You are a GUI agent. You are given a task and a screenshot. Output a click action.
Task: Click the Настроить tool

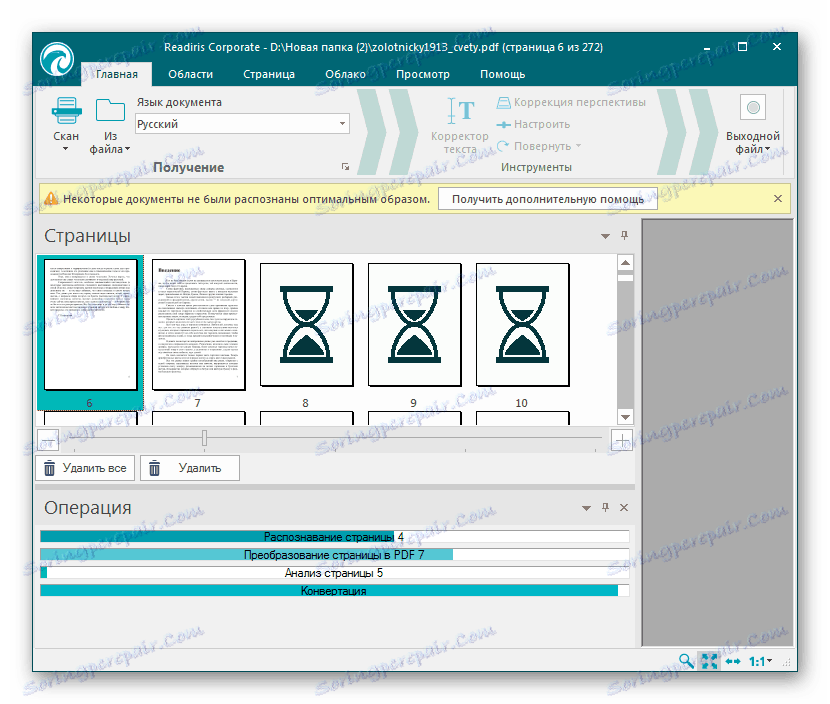click(533, 124)
